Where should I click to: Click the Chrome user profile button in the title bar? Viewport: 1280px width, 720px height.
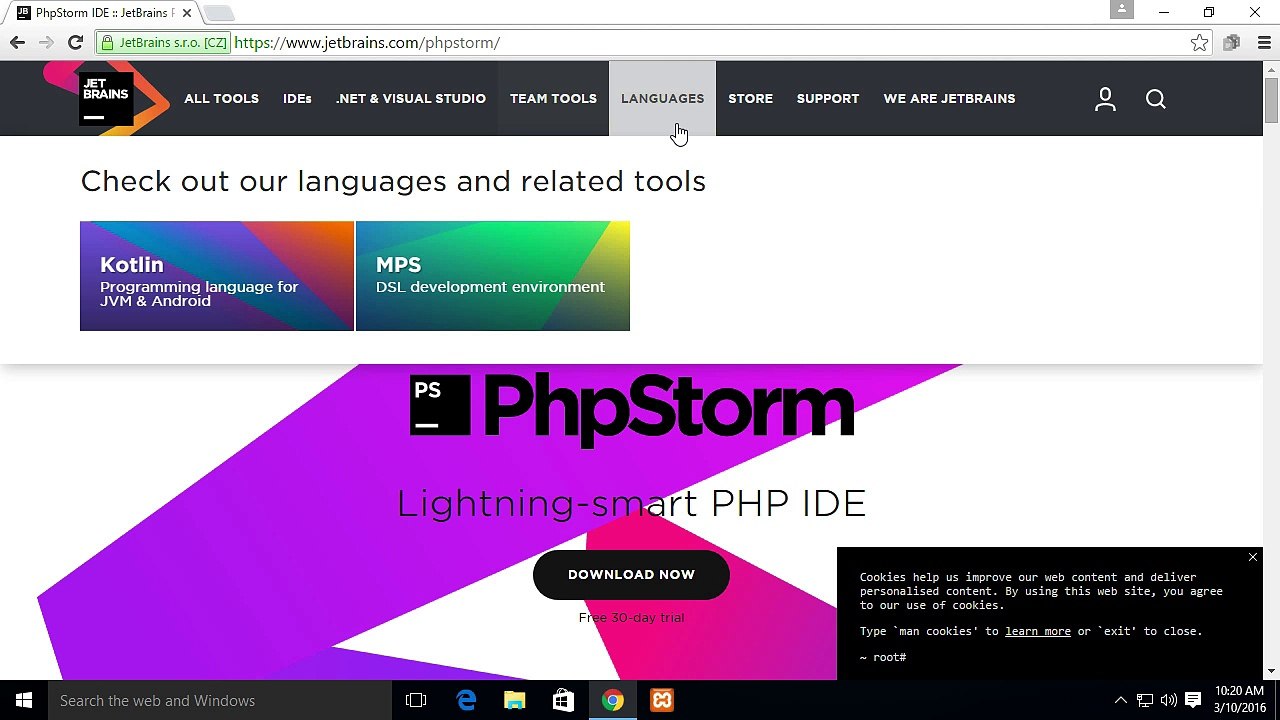point(1122,10)
